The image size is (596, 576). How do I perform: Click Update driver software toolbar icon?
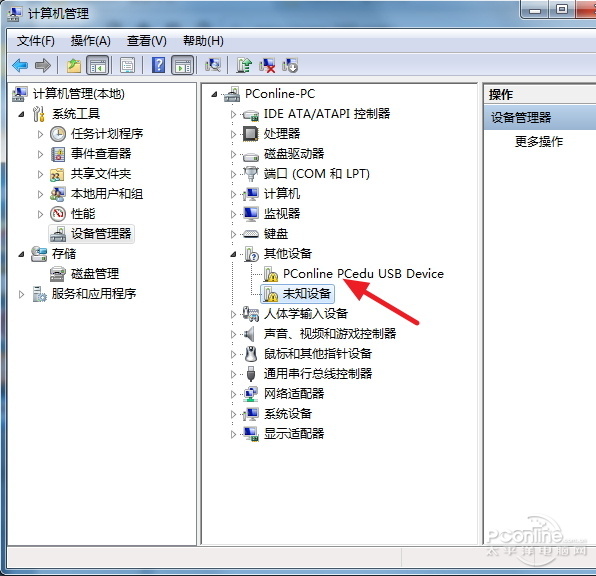click(x=244, y=65)
